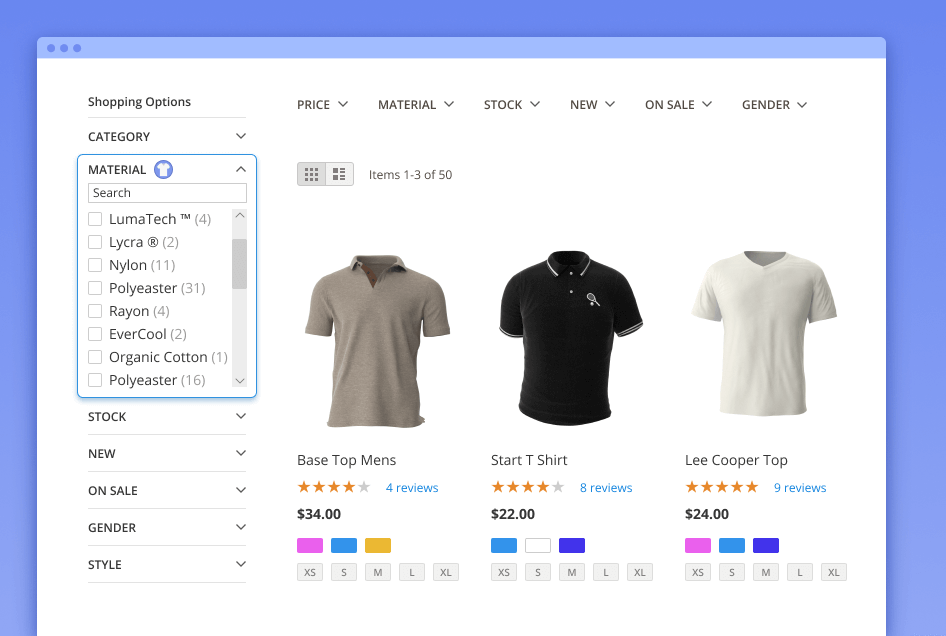Screen dimensions: 946x636
Task: Open the 4 reviews link
Action: tap(412, 488)
